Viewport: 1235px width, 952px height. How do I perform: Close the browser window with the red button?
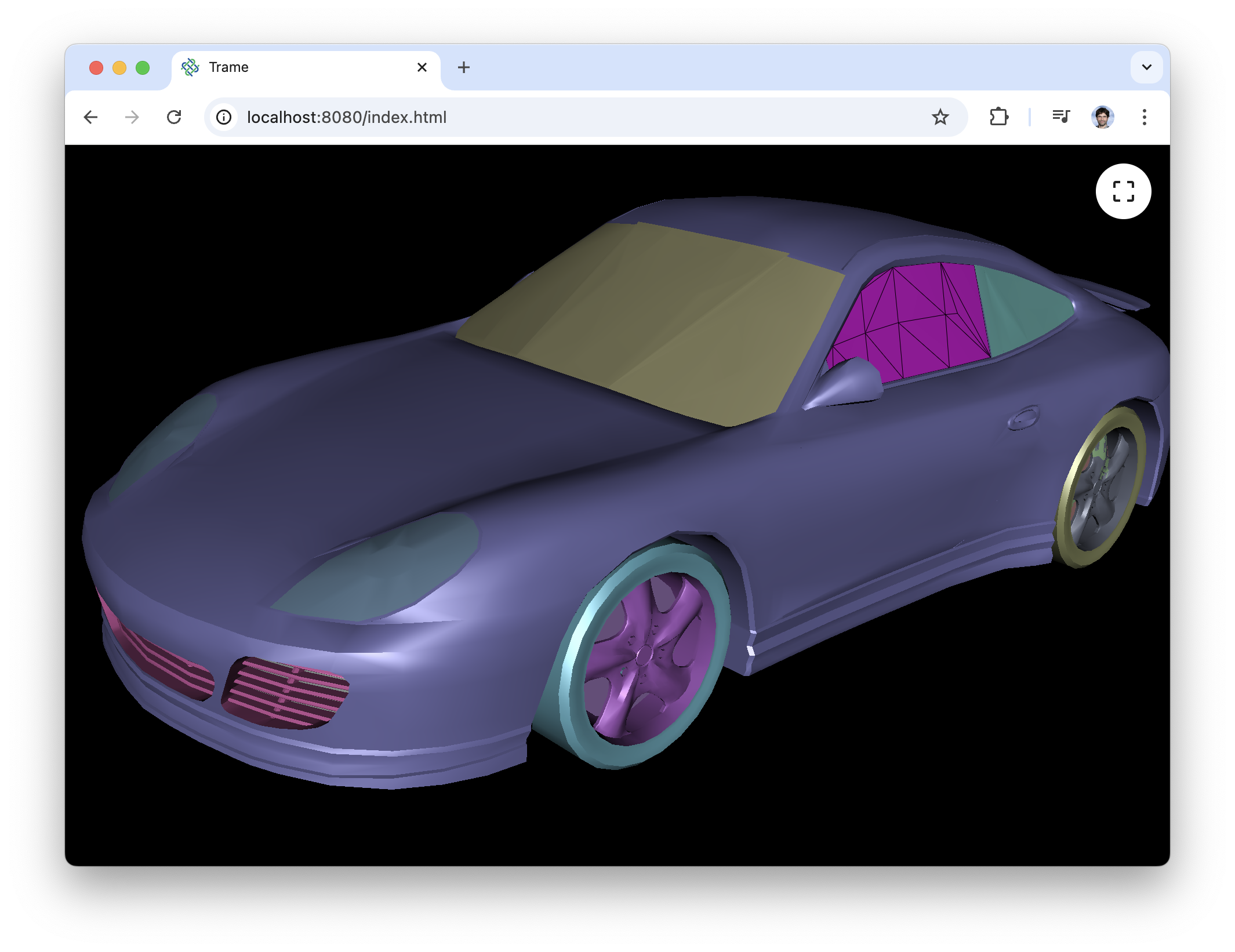96,68
